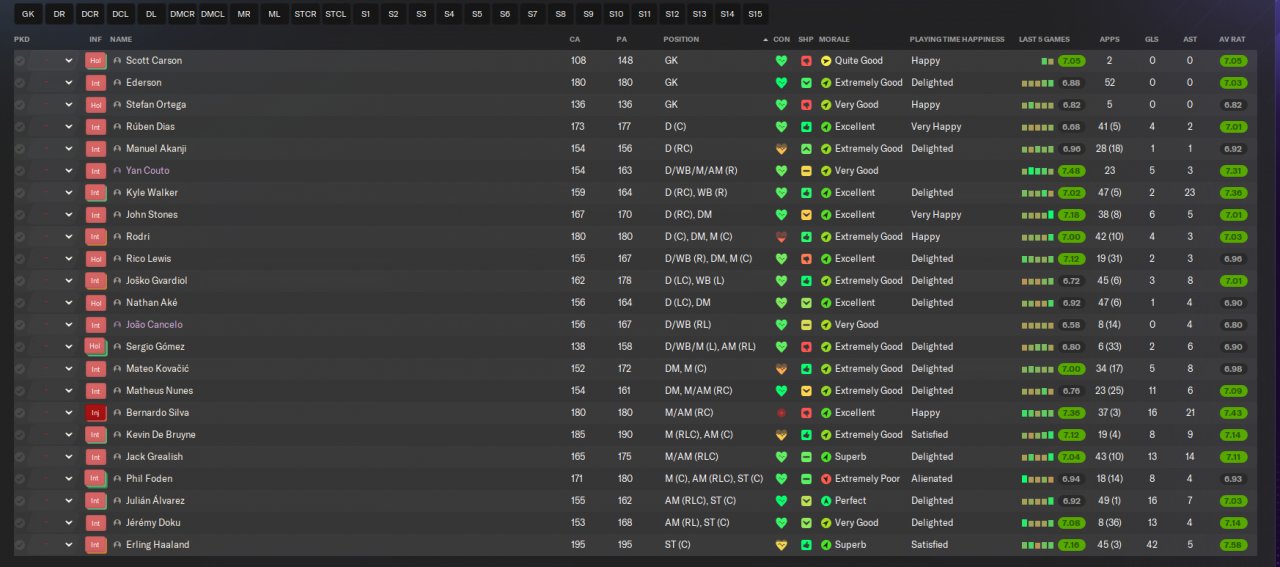Sort by the POSITION column header
The height and width of the screenshot is (567, 1280).
(681, 39)
